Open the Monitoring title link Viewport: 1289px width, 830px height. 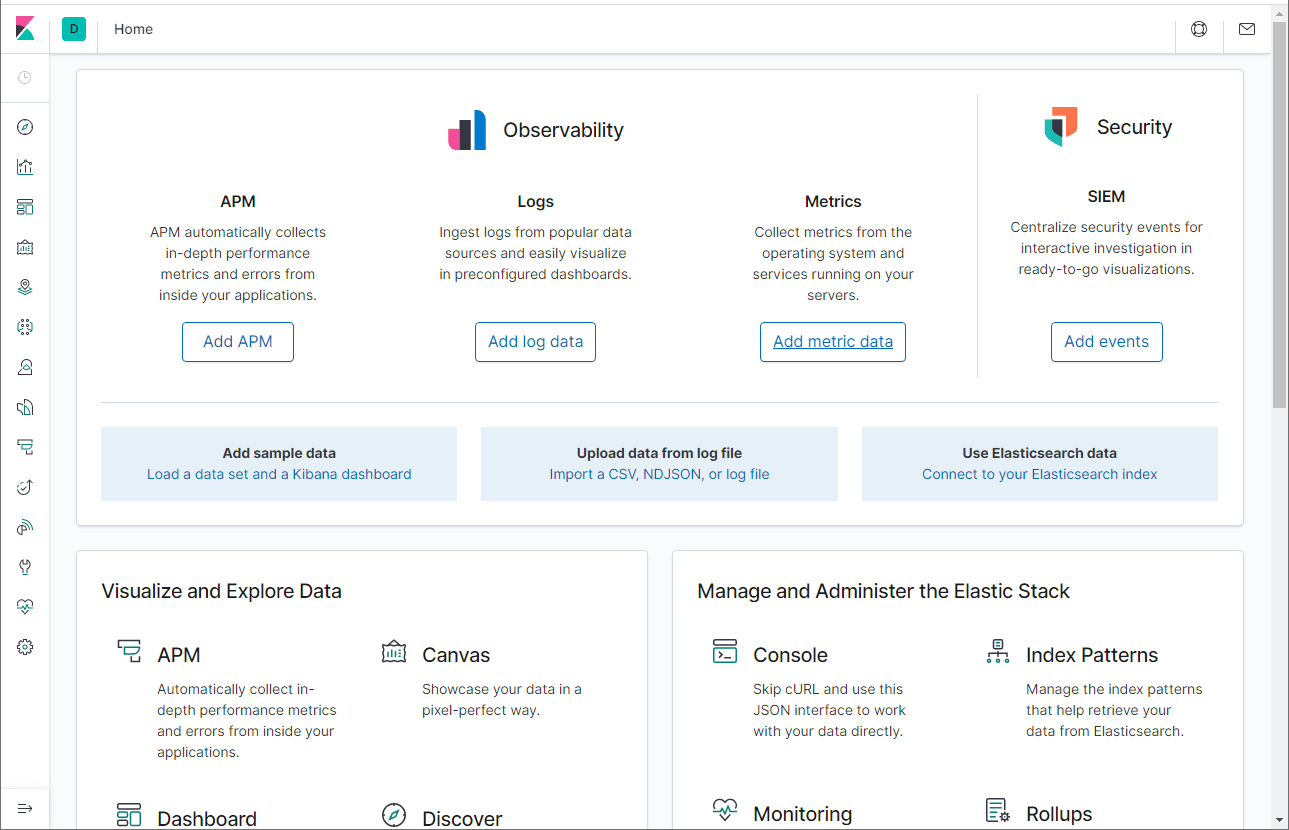[x=803, y=814]
